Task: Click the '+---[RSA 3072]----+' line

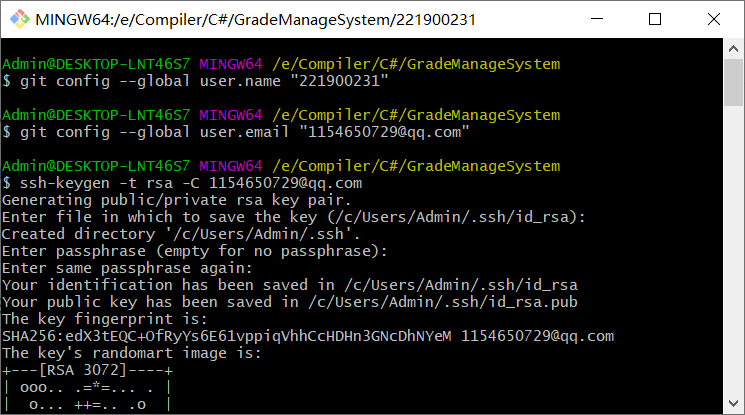Action: pos(87,370)
